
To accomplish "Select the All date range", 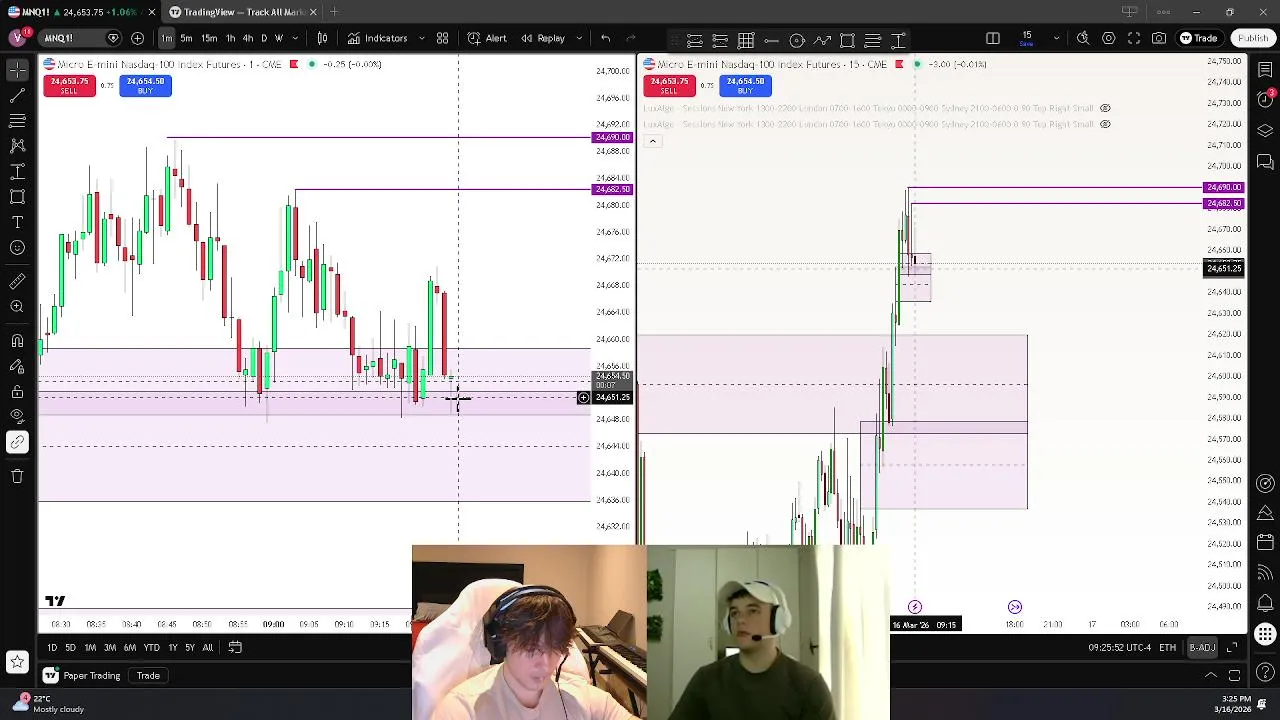I will pyautogui.click(x=207, y=648).
